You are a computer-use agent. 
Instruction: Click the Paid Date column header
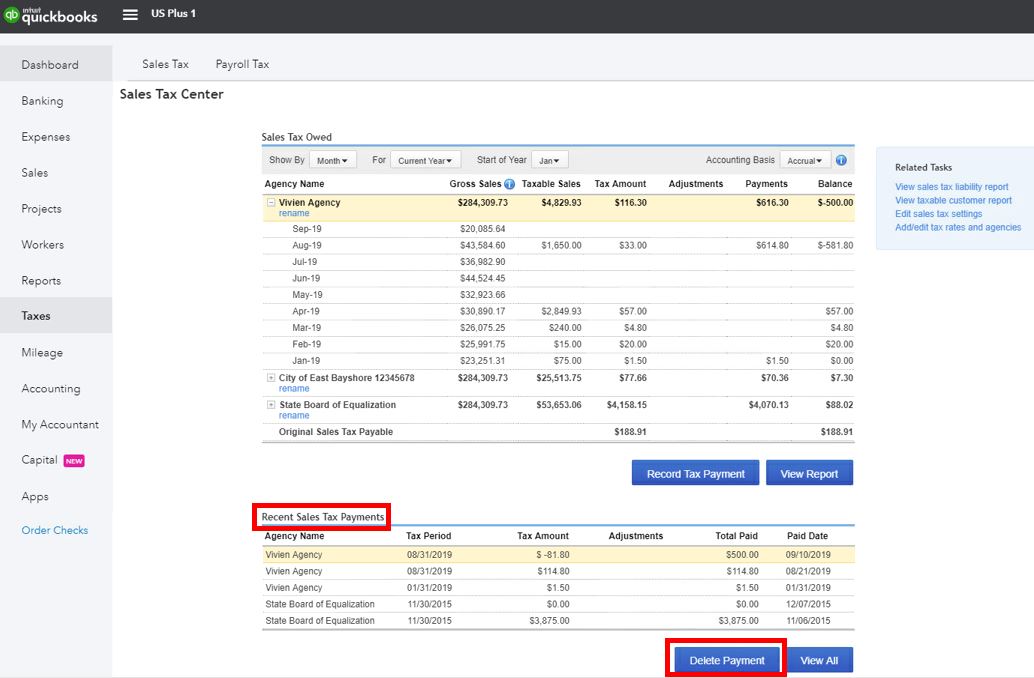tap(807, 536)
